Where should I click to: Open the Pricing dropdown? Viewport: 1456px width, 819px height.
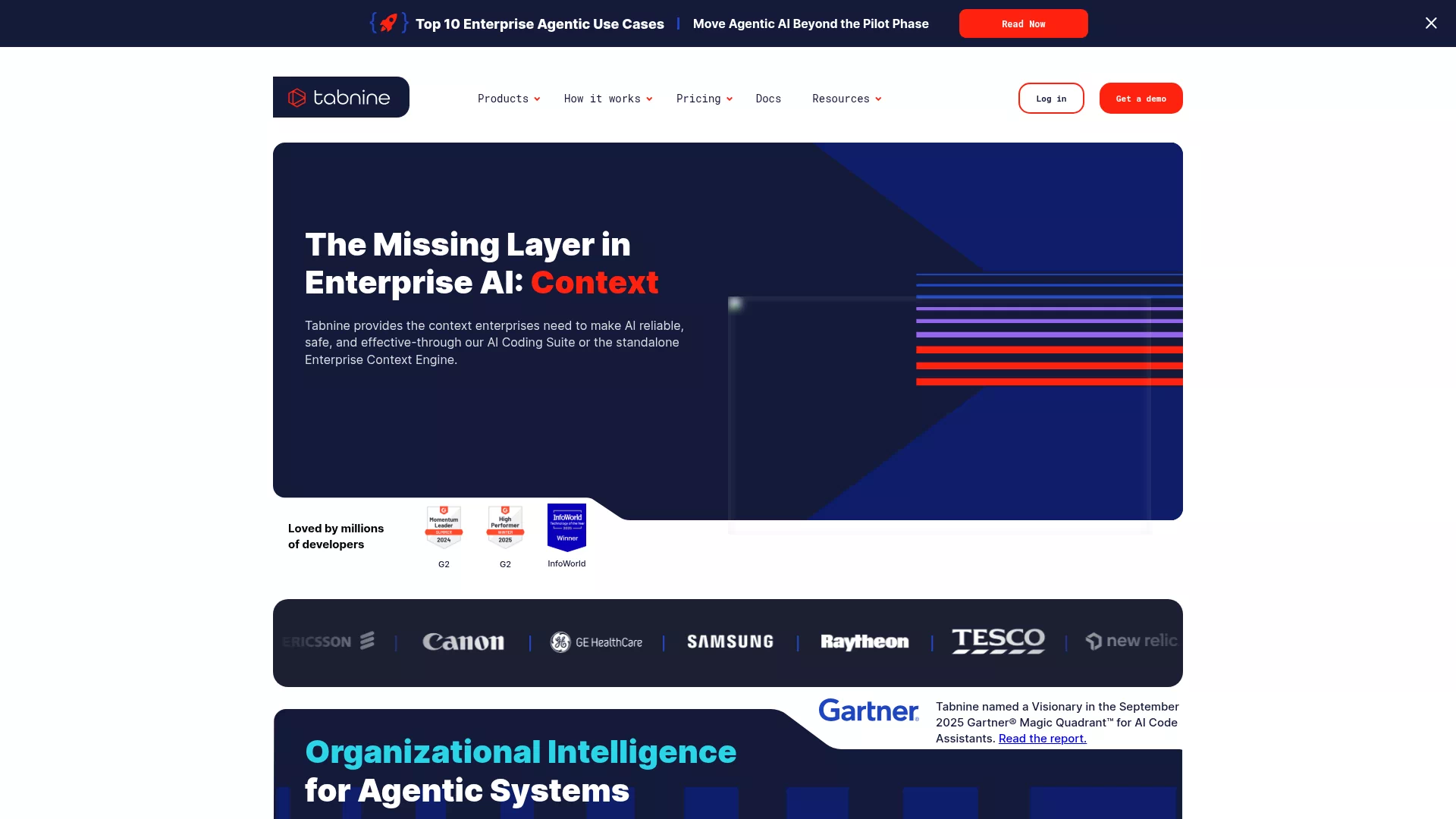[704, 99]
